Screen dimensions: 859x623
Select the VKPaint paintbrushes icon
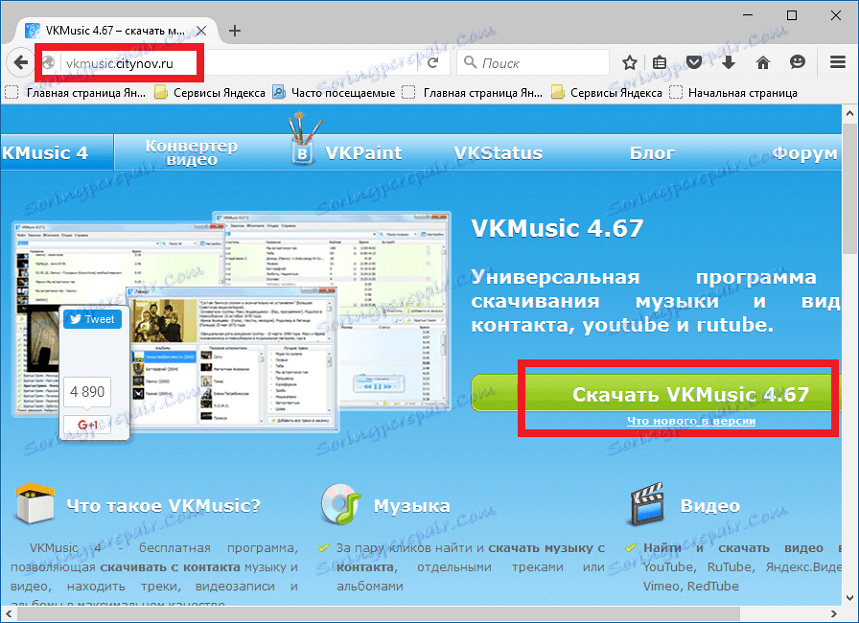tap(302, 133)
